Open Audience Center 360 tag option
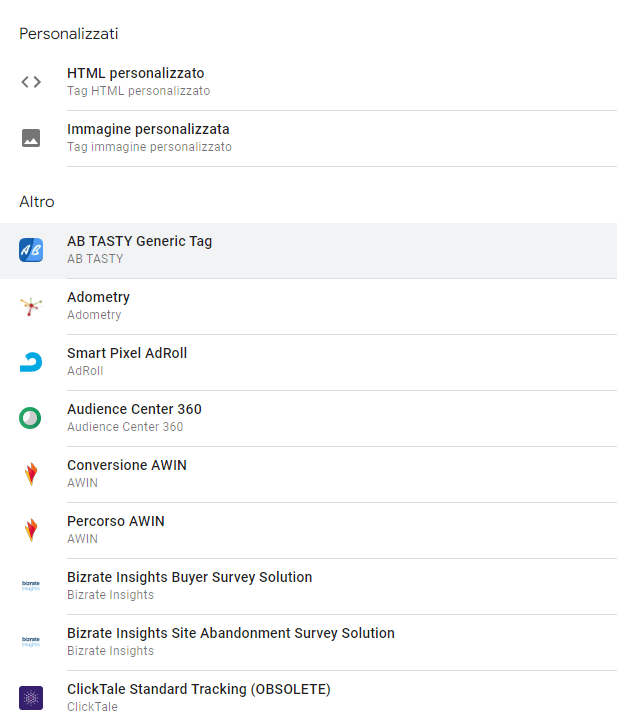 click(308, 419)
